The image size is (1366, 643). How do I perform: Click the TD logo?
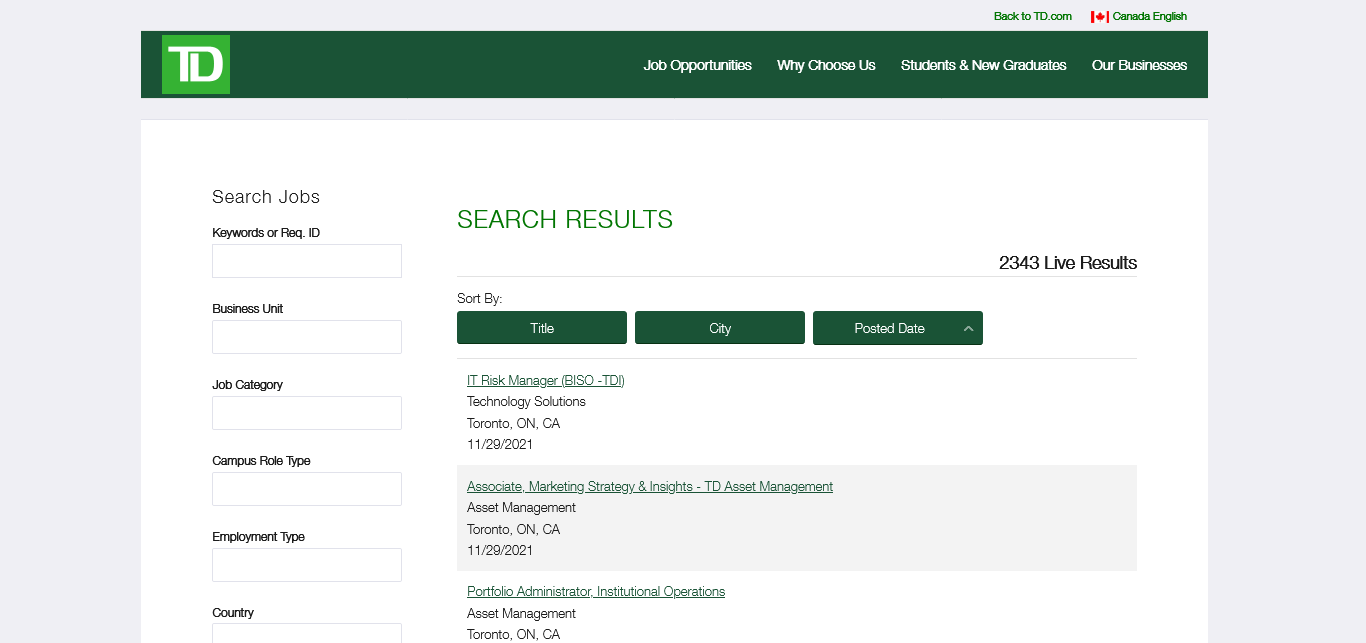(x=196, y=65)
